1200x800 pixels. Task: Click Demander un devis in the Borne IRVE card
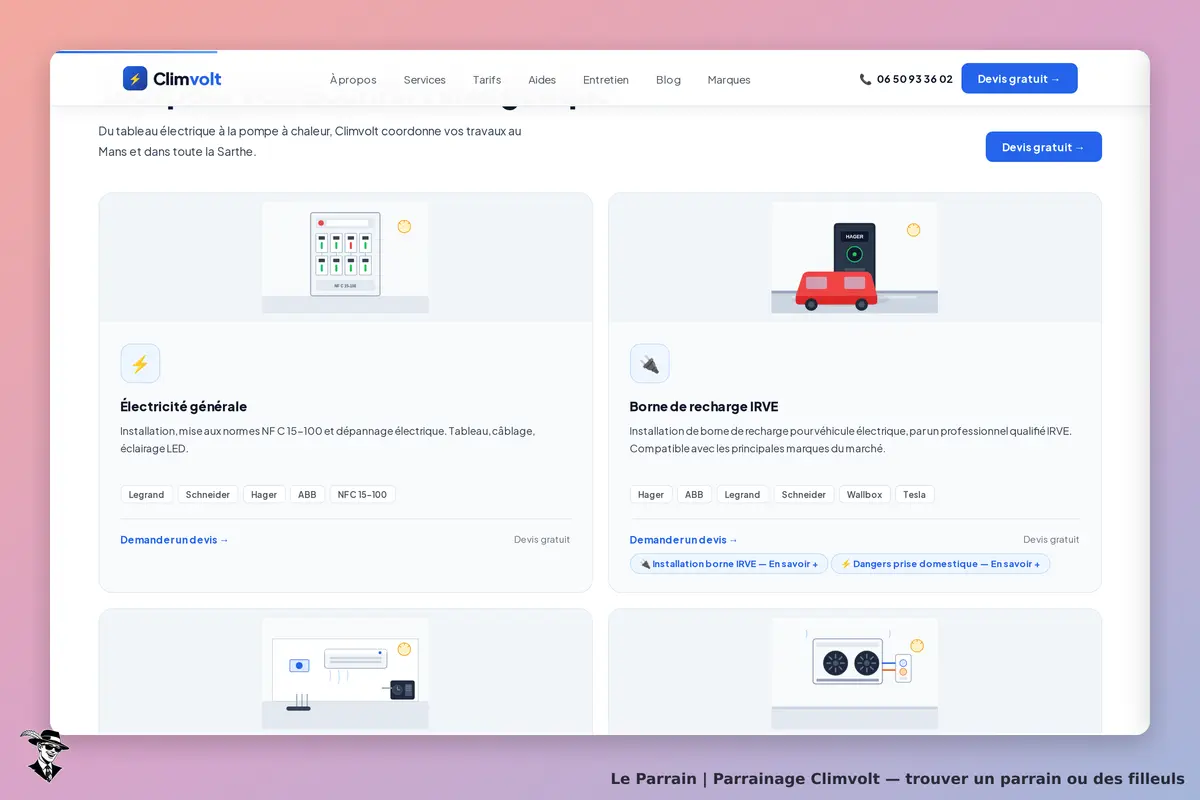point(684,540)
